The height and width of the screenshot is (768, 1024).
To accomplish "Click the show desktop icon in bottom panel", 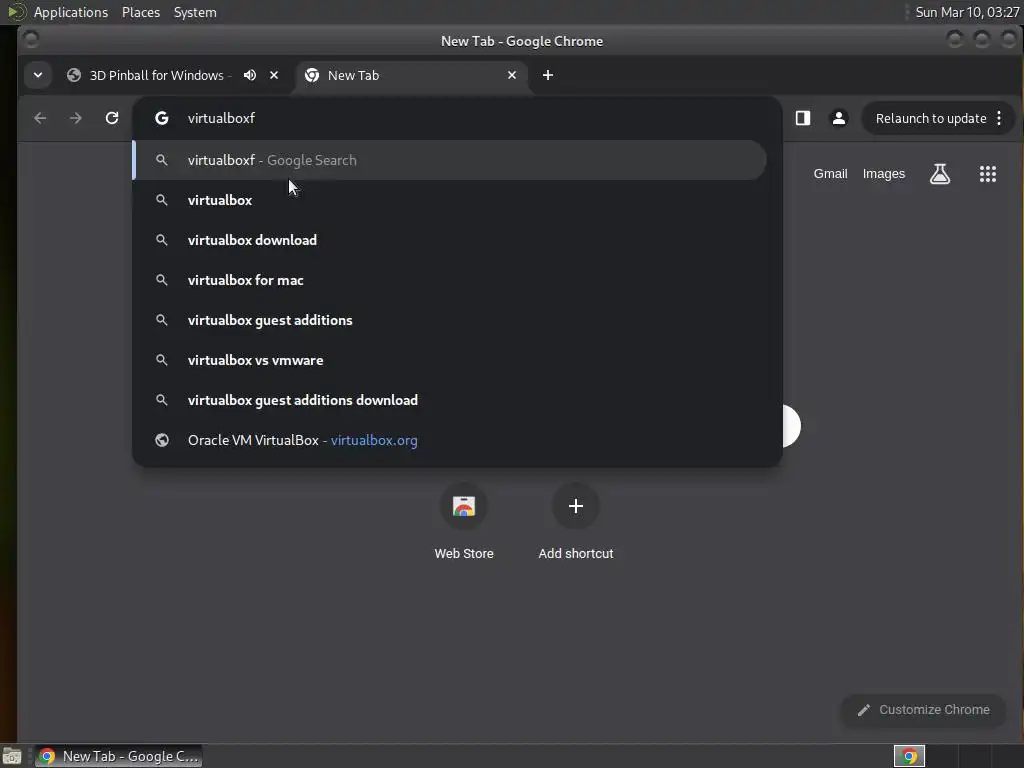I will [x=12, y=756].
